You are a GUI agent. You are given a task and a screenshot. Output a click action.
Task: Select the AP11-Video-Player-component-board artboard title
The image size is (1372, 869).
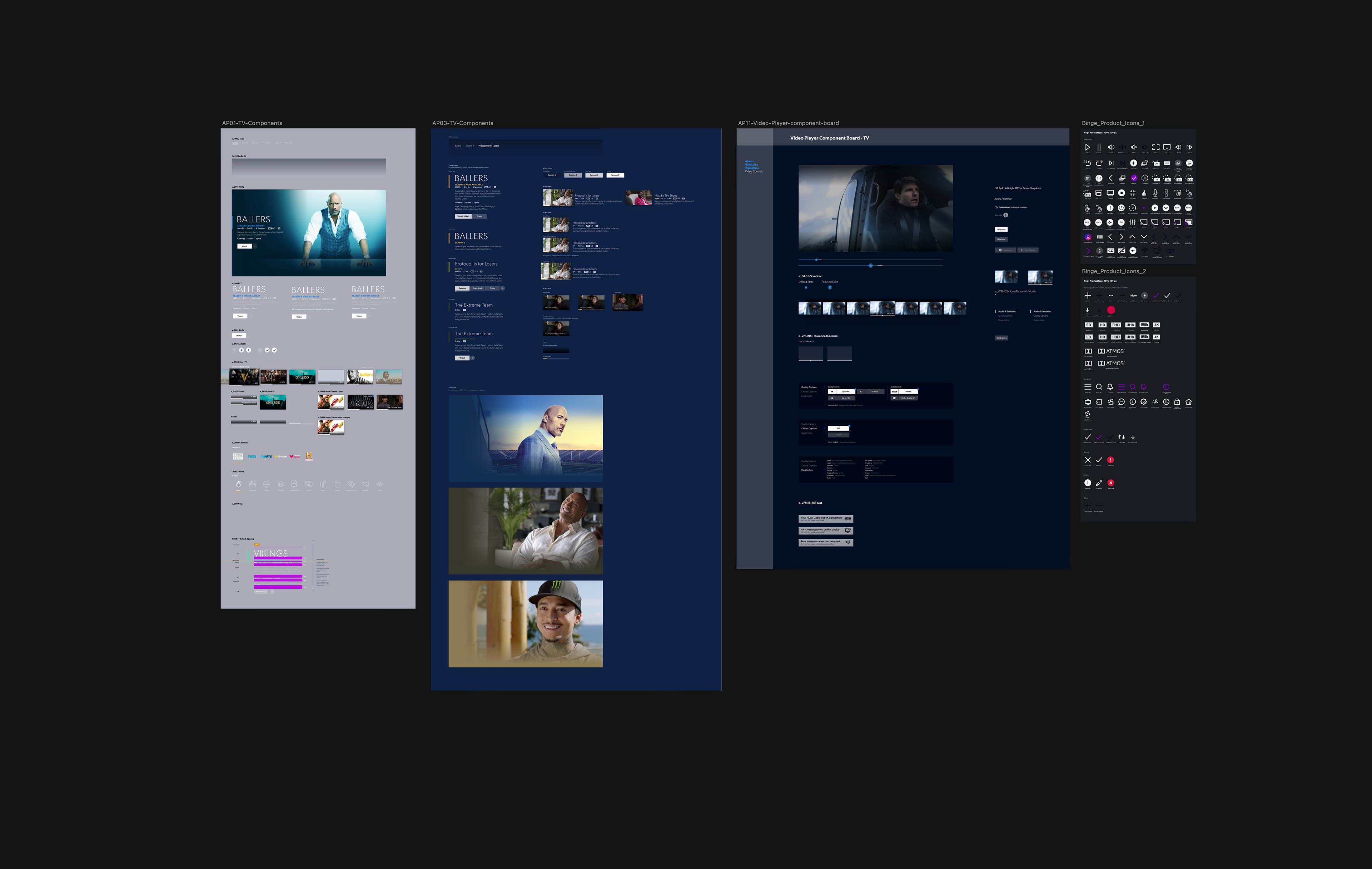789,123
